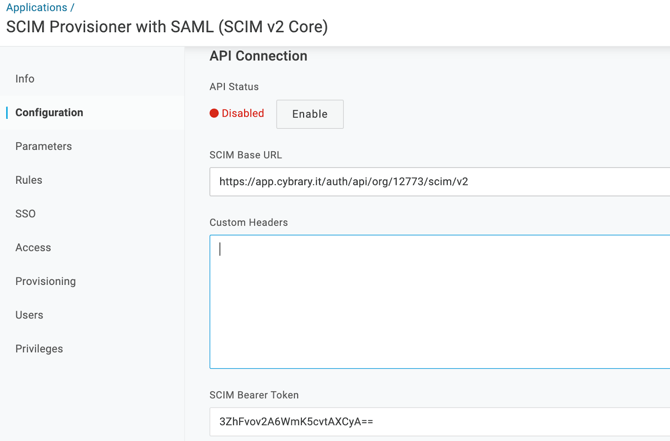Image resolution: width=670 pixels, height=441 pixels.
Task: Open the Parameters section
Action: coord(43,147)
